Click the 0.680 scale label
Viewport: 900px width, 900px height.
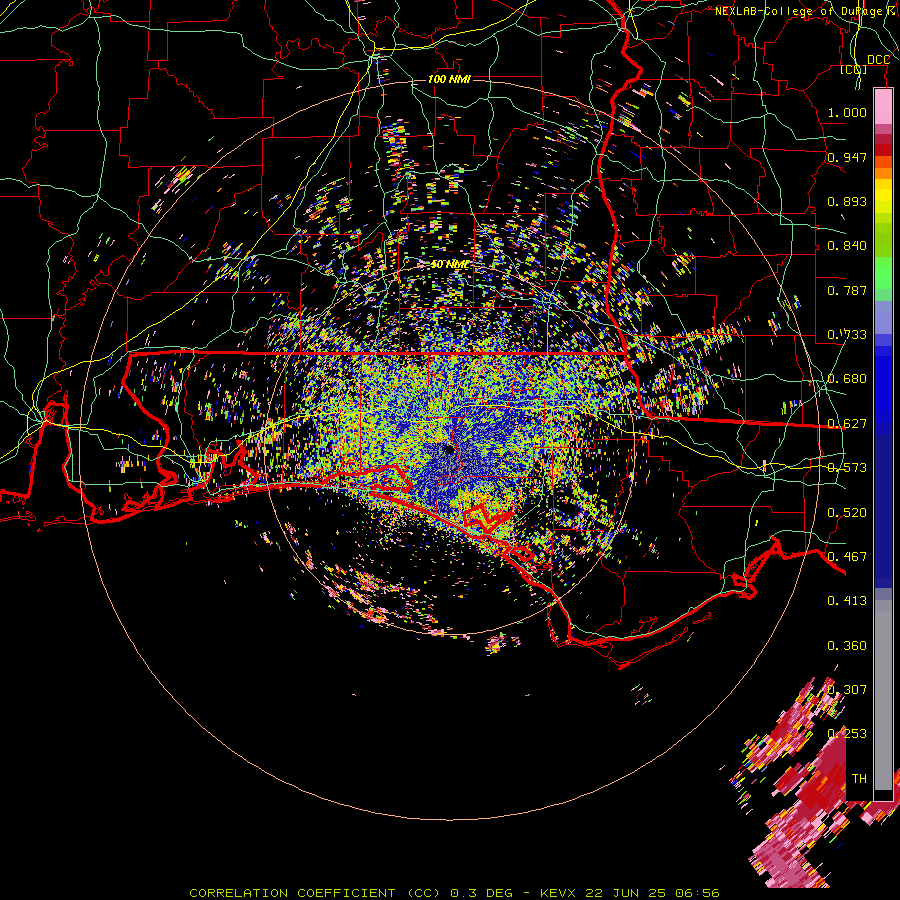click(847, 378)
